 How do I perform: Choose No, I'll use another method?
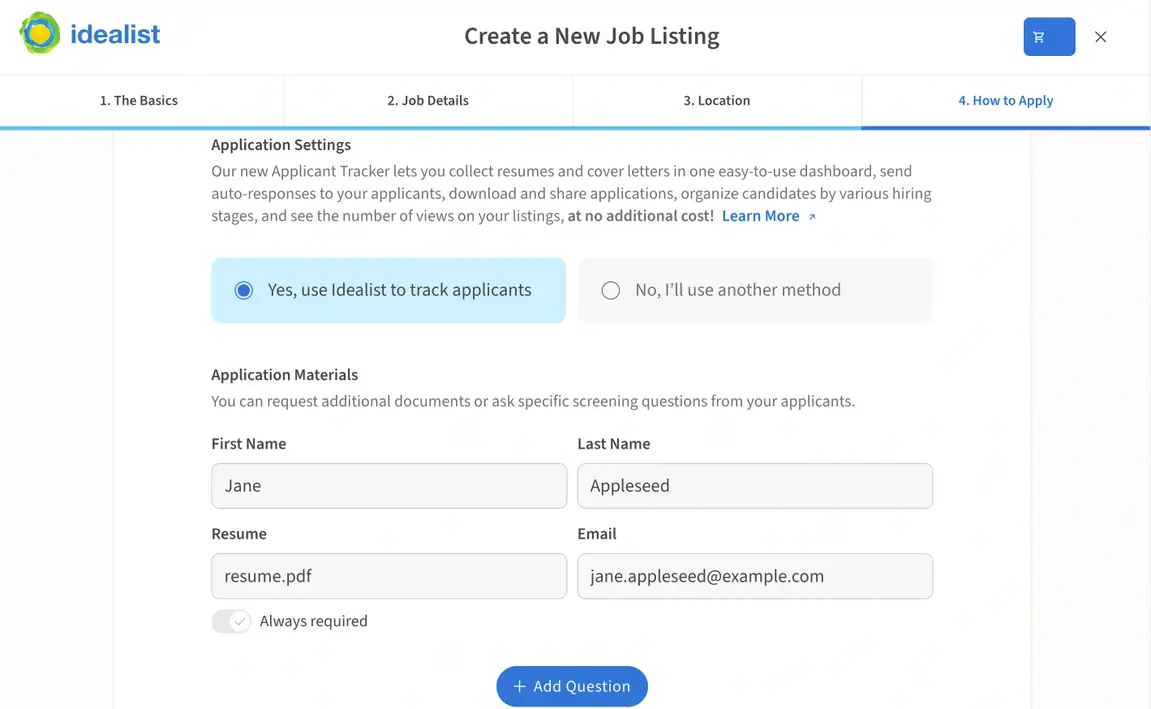[755, 290]
